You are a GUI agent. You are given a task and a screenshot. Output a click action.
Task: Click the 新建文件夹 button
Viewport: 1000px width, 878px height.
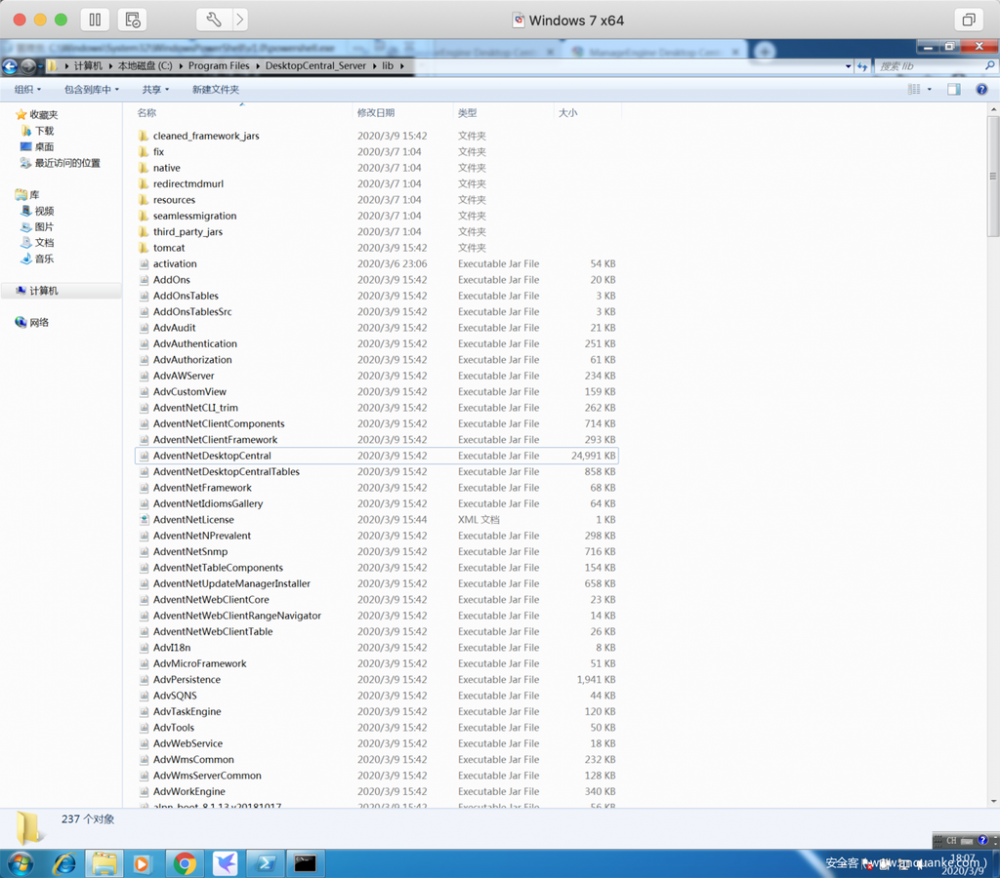[x=216, y=89]
